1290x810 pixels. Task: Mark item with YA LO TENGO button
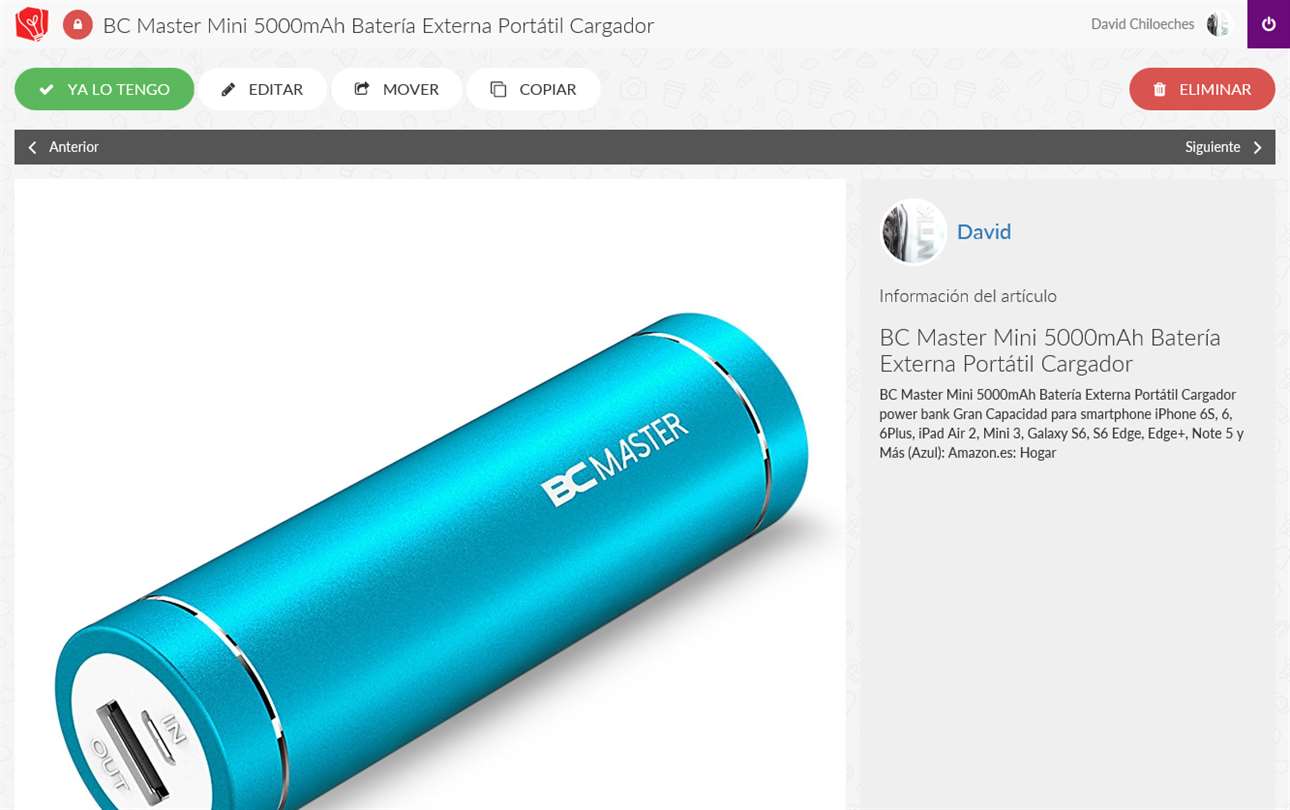104,89
